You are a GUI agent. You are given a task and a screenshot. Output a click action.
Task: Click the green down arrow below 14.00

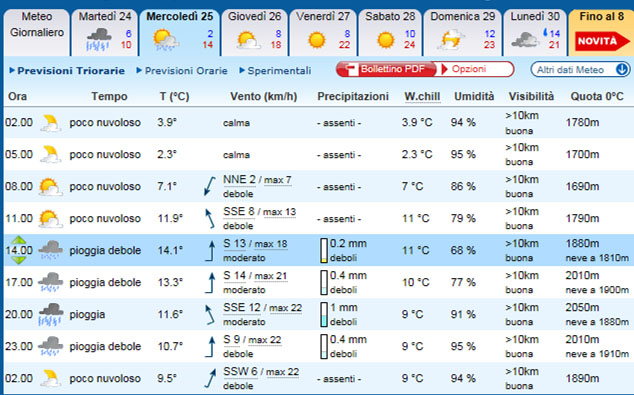18,260
